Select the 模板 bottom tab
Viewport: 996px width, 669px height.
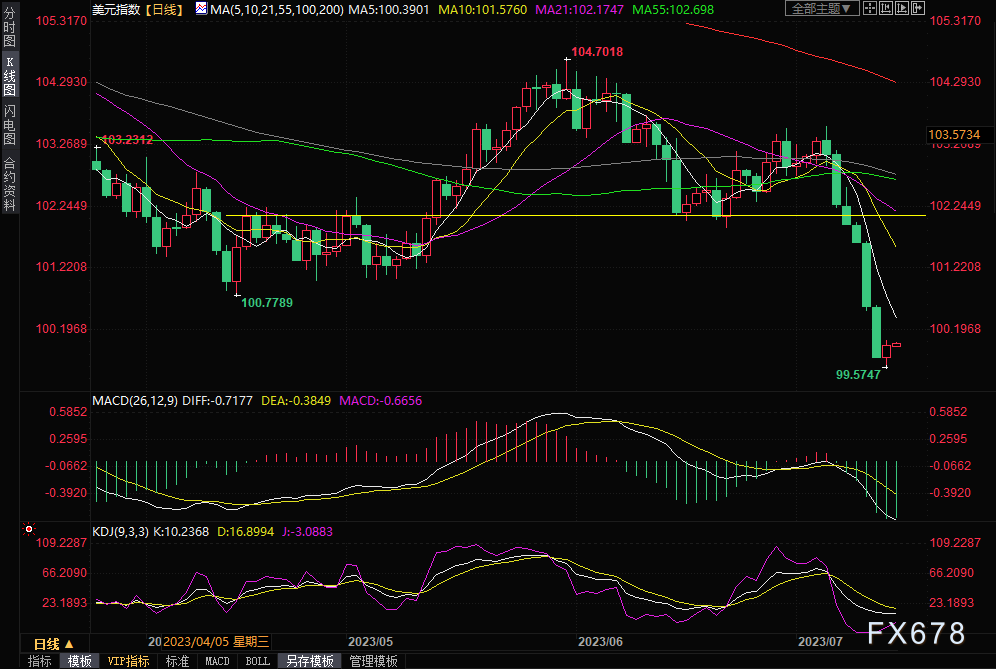coord(79,661)
